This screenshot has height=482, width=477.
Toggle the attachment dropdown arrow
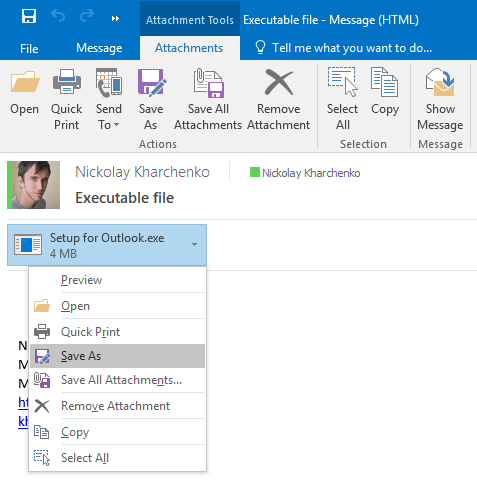pos(194,245)
